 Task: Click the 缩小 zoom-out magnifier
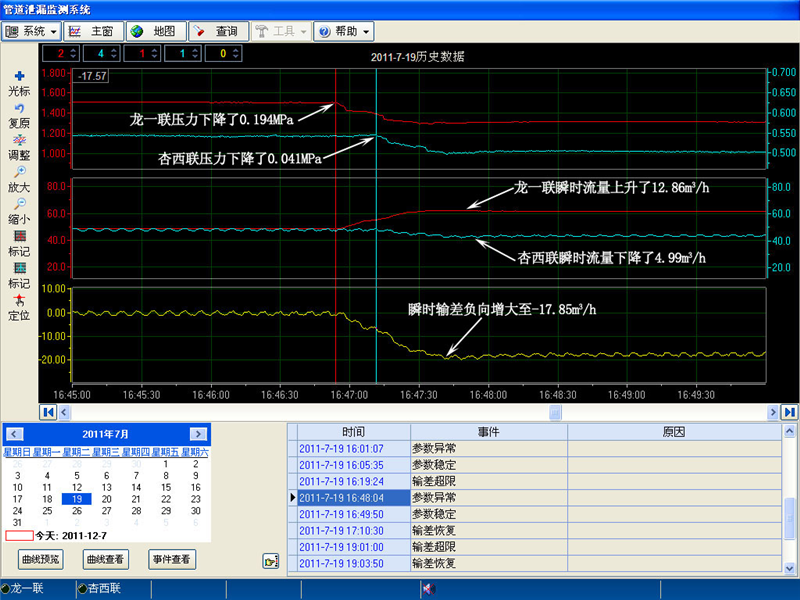(18, 204)
